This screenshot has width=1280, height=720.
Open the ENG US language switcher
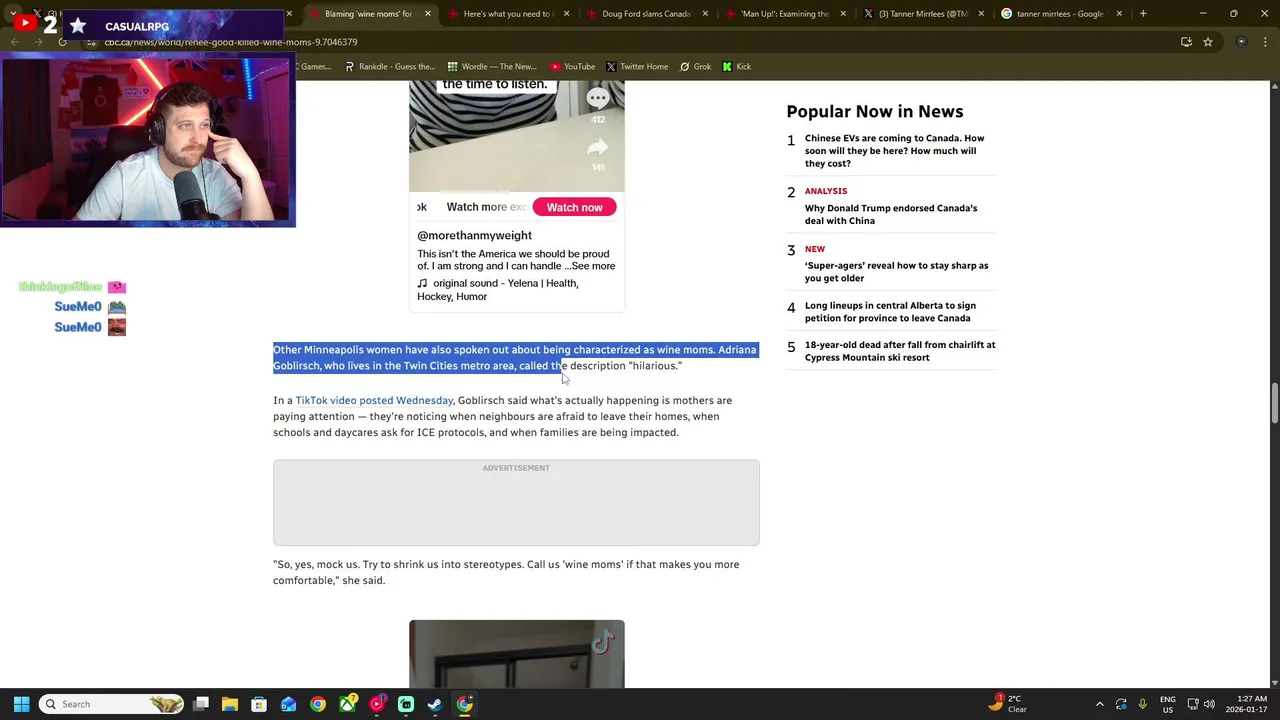(x=1168, y=704)
